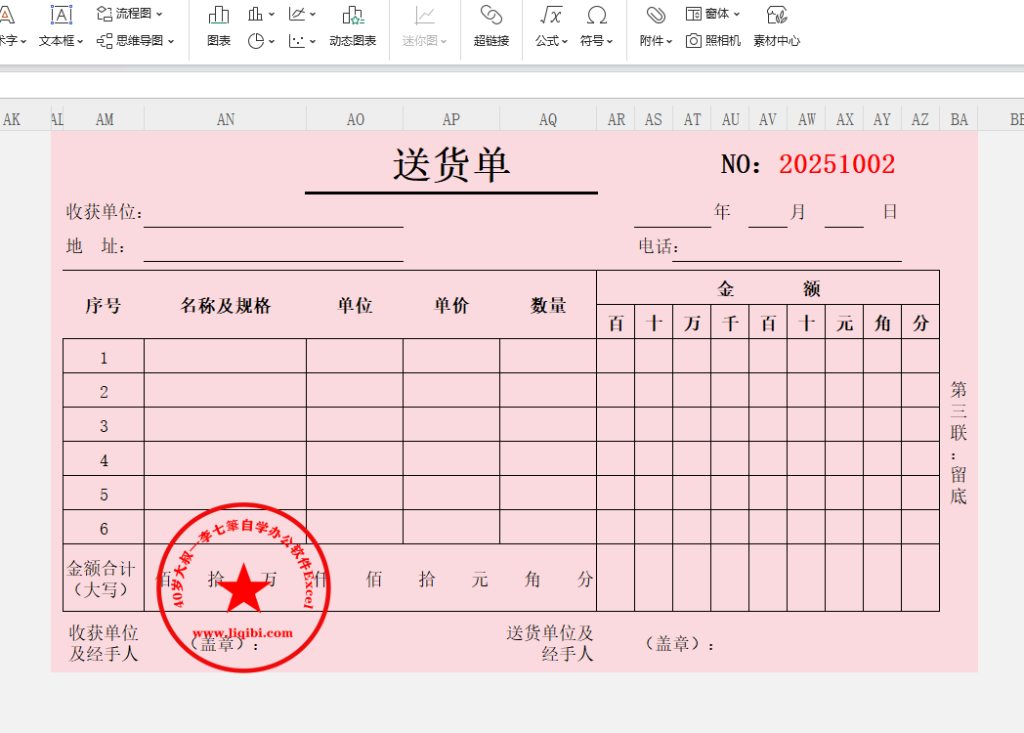This screenshot has height=733, width=1024.
Task: Select the AQ column header
Action: pyautogui.click(x=548, y=120)
